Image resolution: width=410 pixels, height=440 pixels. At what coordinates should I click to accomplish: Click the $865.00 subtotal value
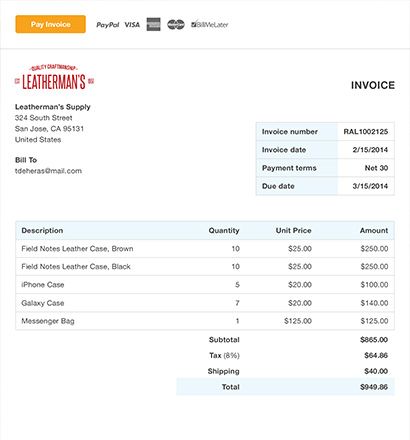point(374,340)
